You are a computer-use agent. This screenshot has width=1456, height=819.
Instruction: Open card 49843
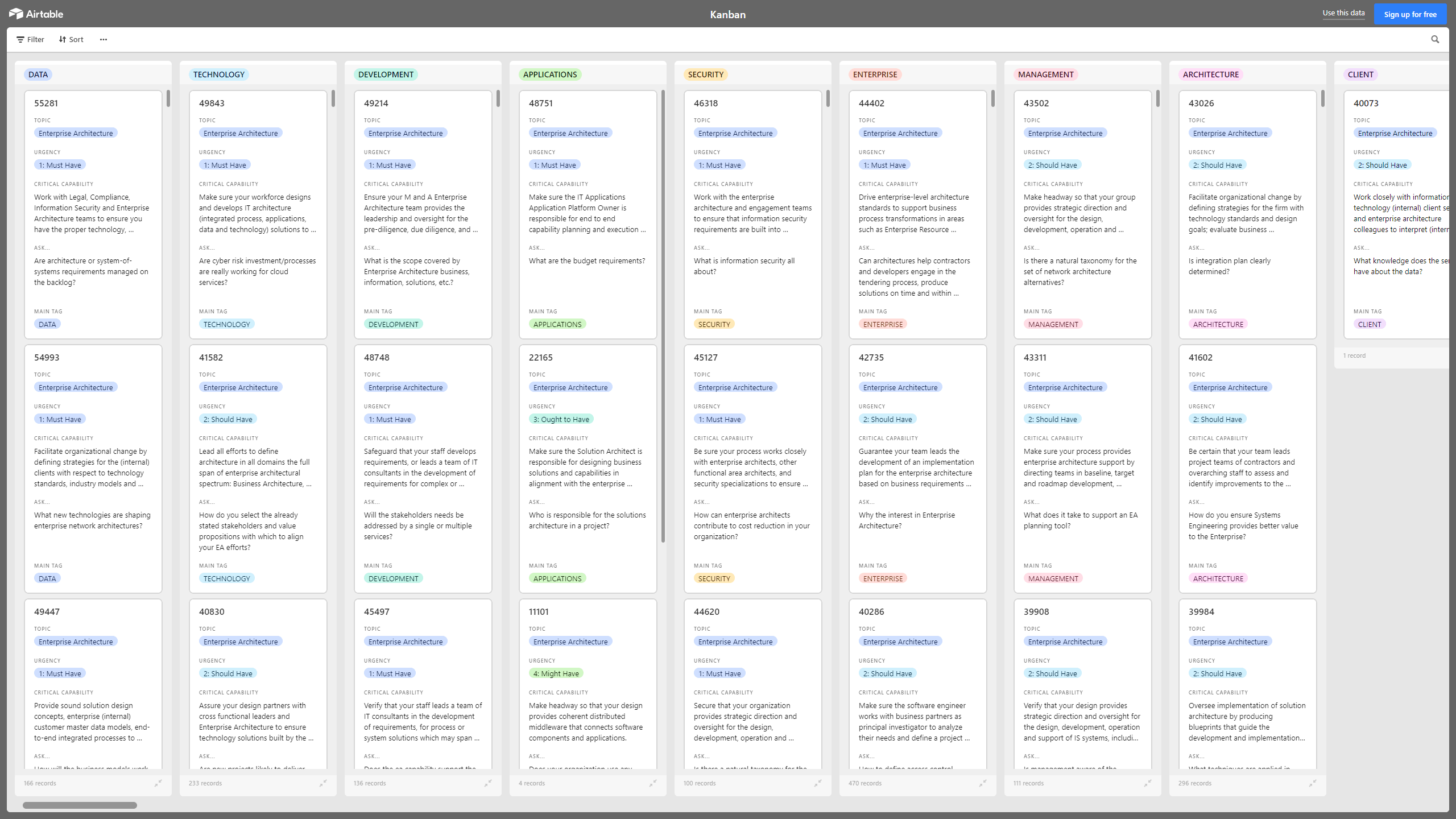click(x=258, y=214)
